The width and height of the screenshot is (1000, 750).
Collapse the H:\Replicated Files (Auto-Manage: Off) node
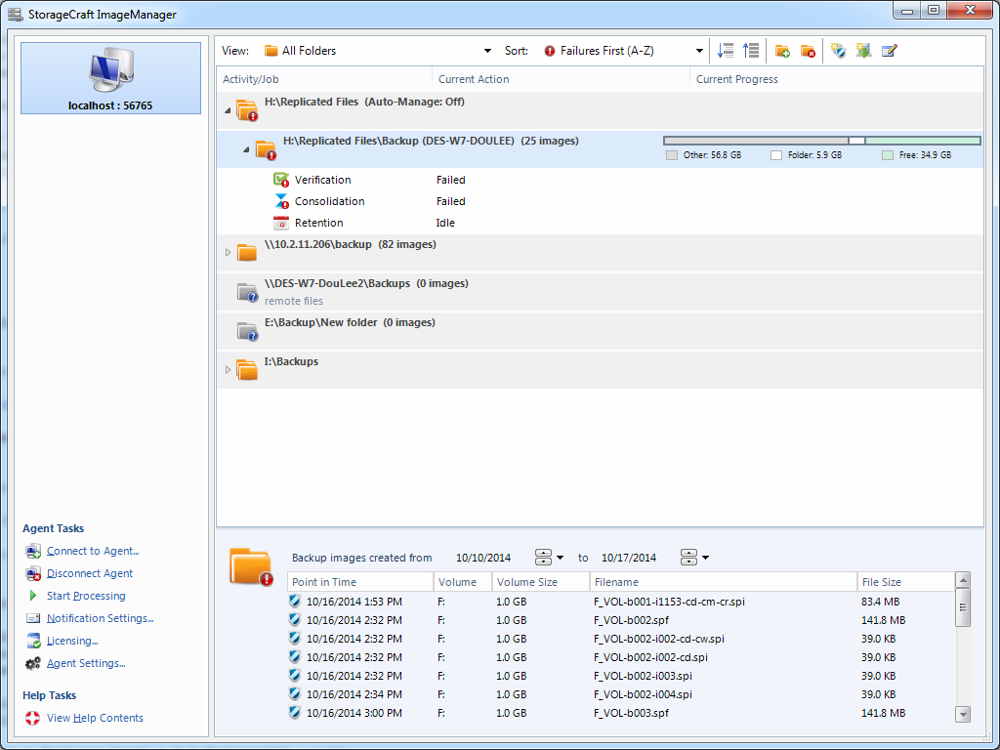(228, 110)
